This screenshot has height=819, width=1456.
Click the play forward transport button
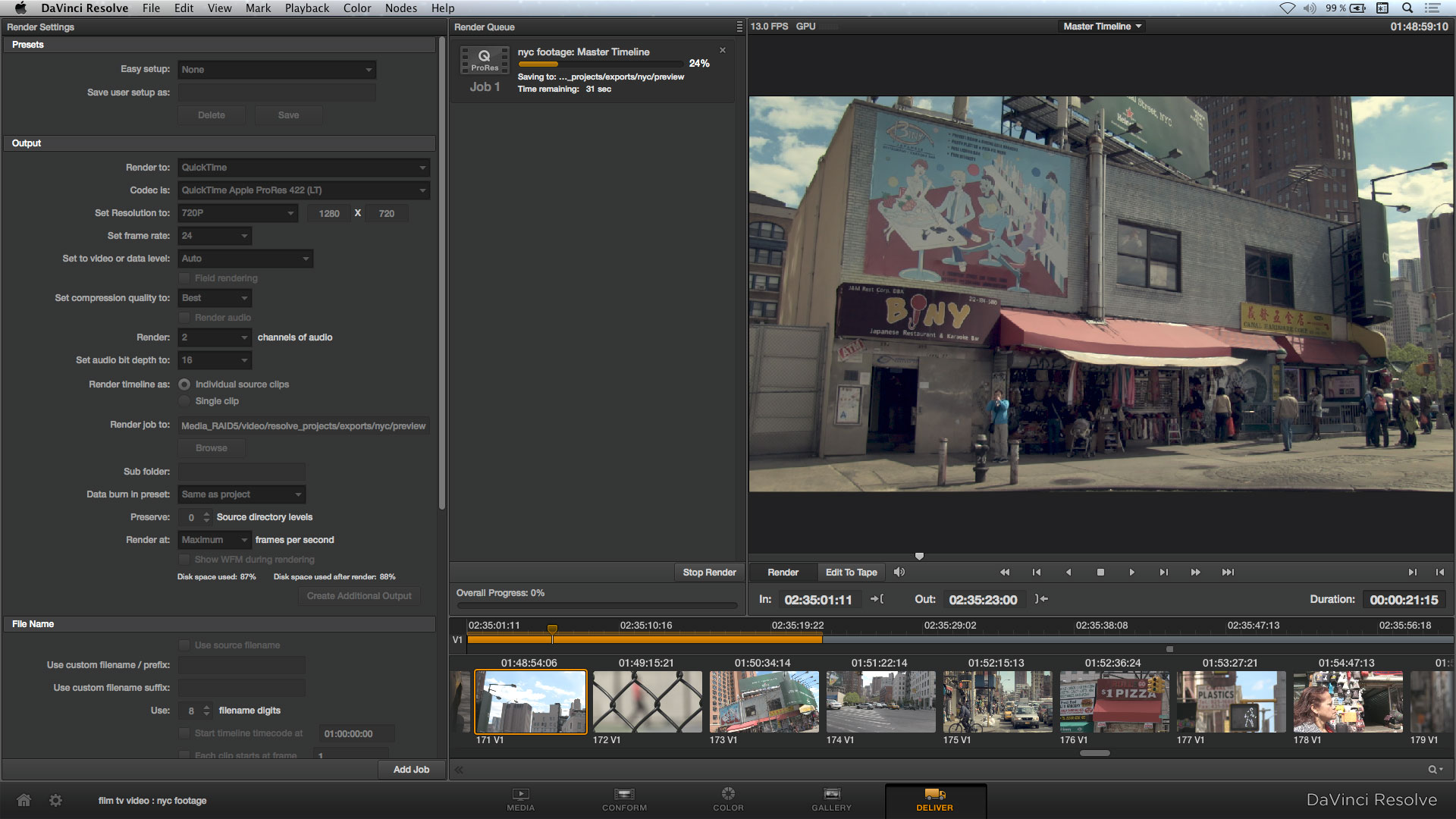[1131, 573]
